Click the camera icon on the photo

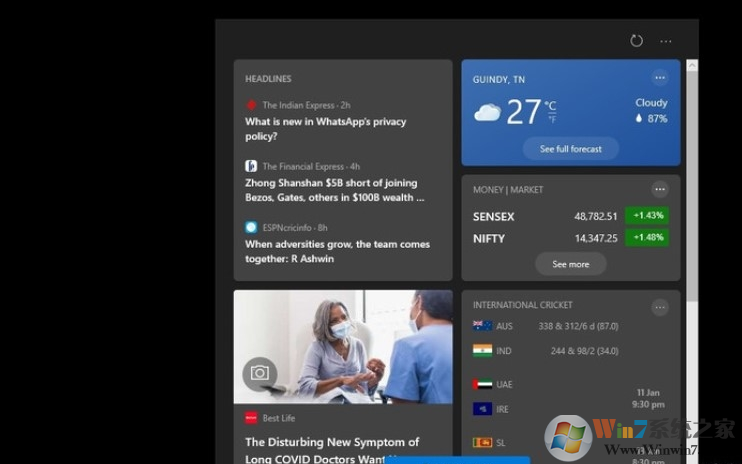[260, 373]
